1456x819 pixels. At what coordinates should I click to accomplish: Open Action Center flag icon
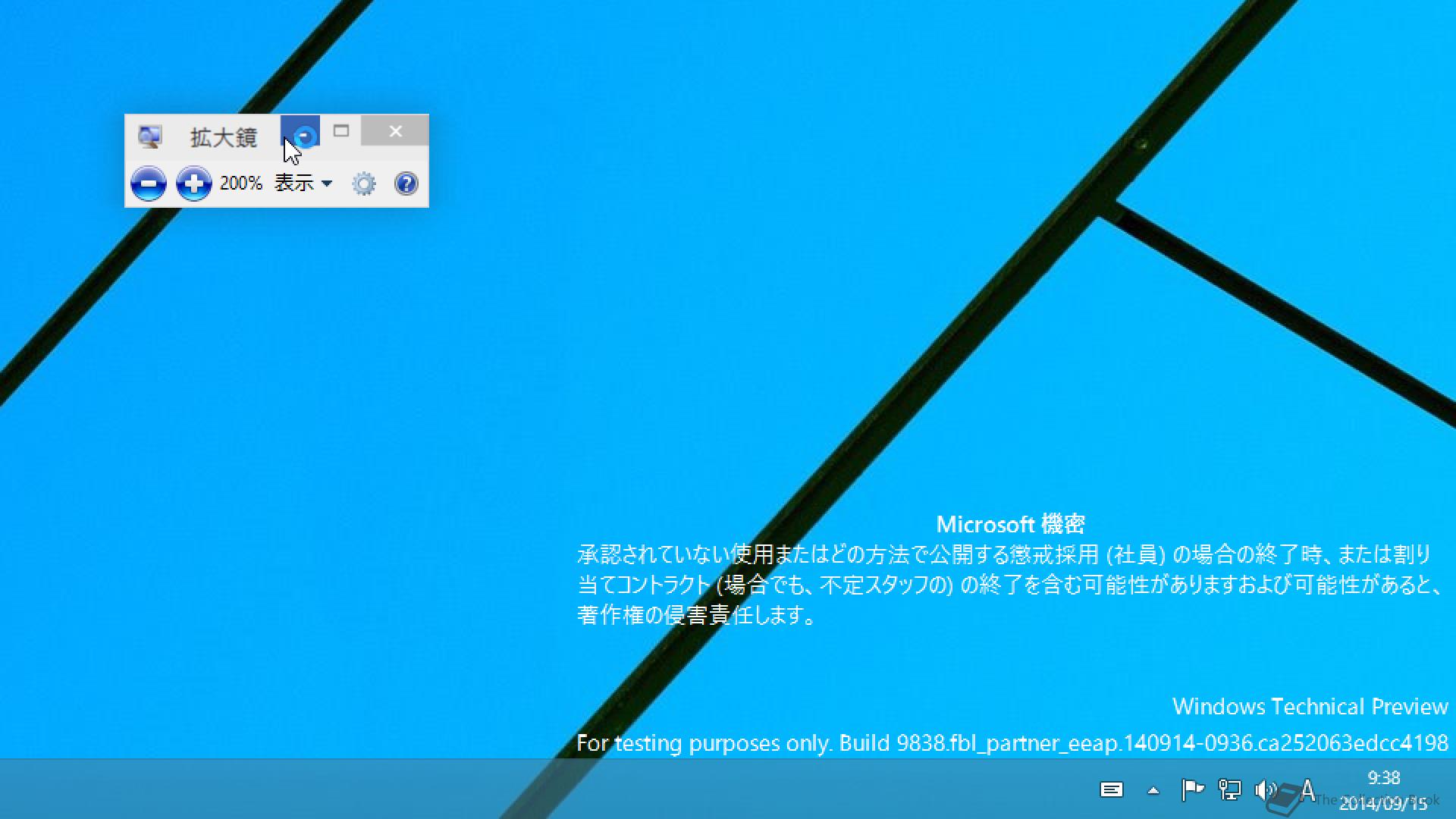click(1193, 789)
